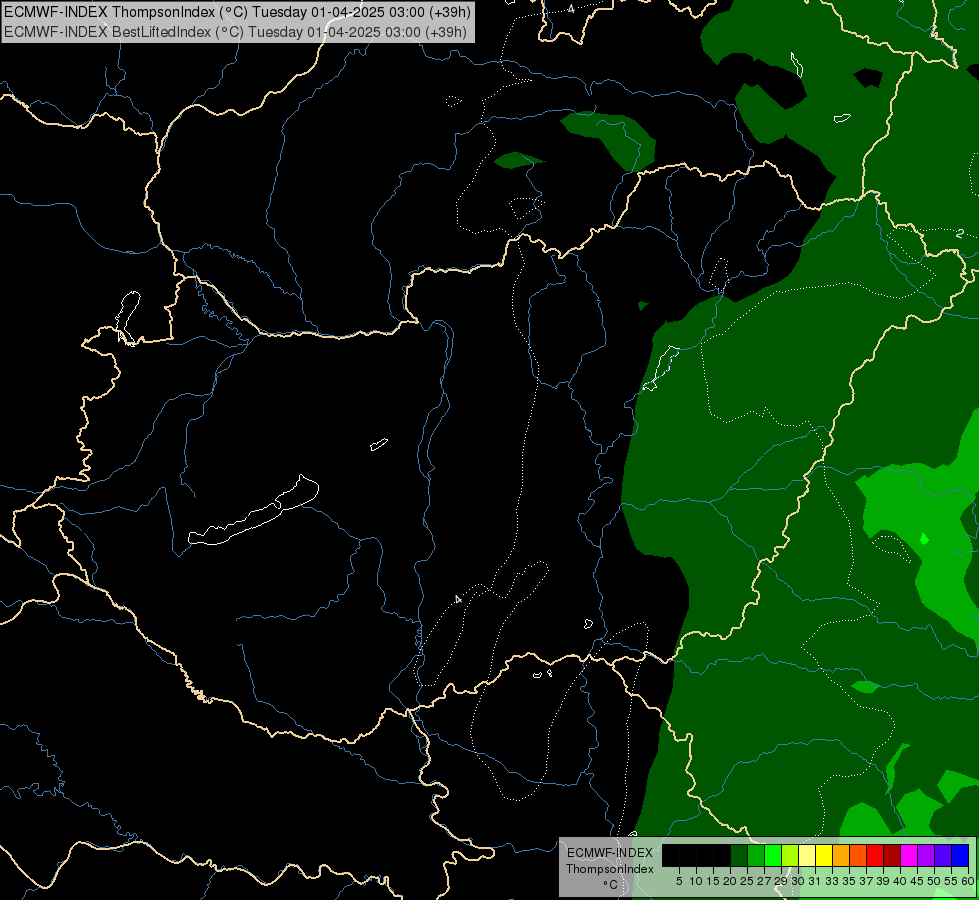Viewport: 979px width, 900px height.
Task: Click the °C unit label in legend
Action: 611,885
